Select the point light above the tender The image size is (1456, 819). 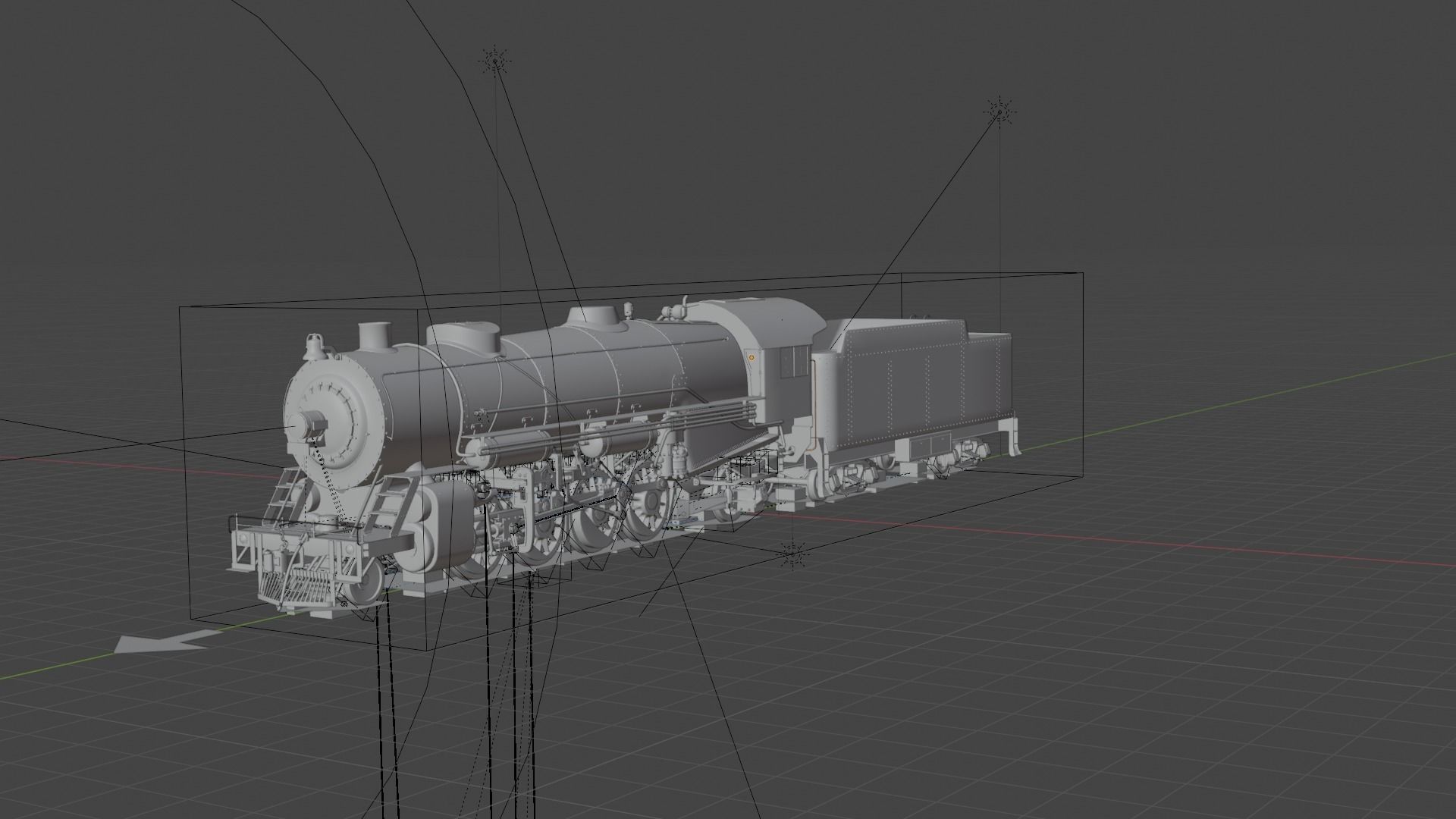pyautogui.click(x=999, y=112)
